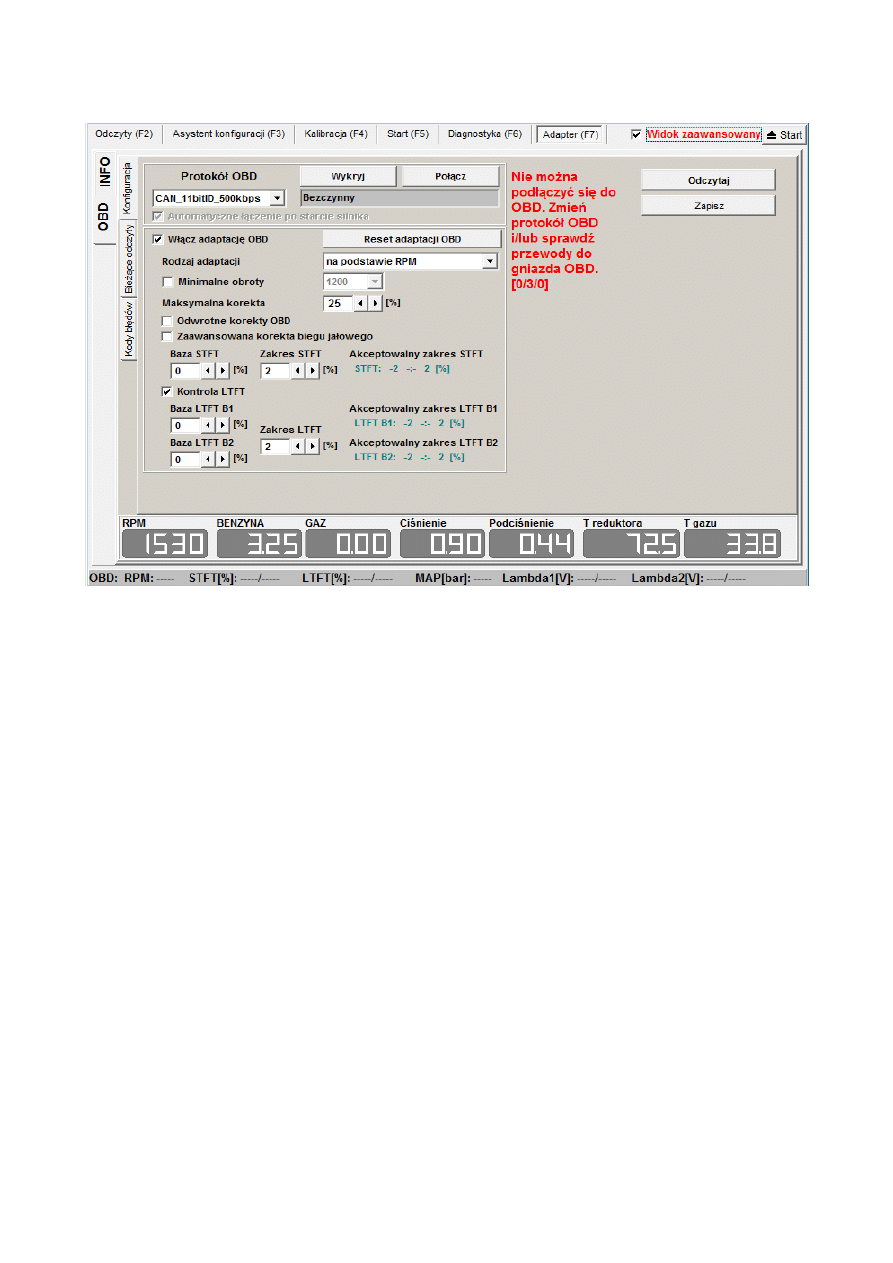893x1263 pixels.
Task: Click the Start button with eject icon
Action: point(784,135)
